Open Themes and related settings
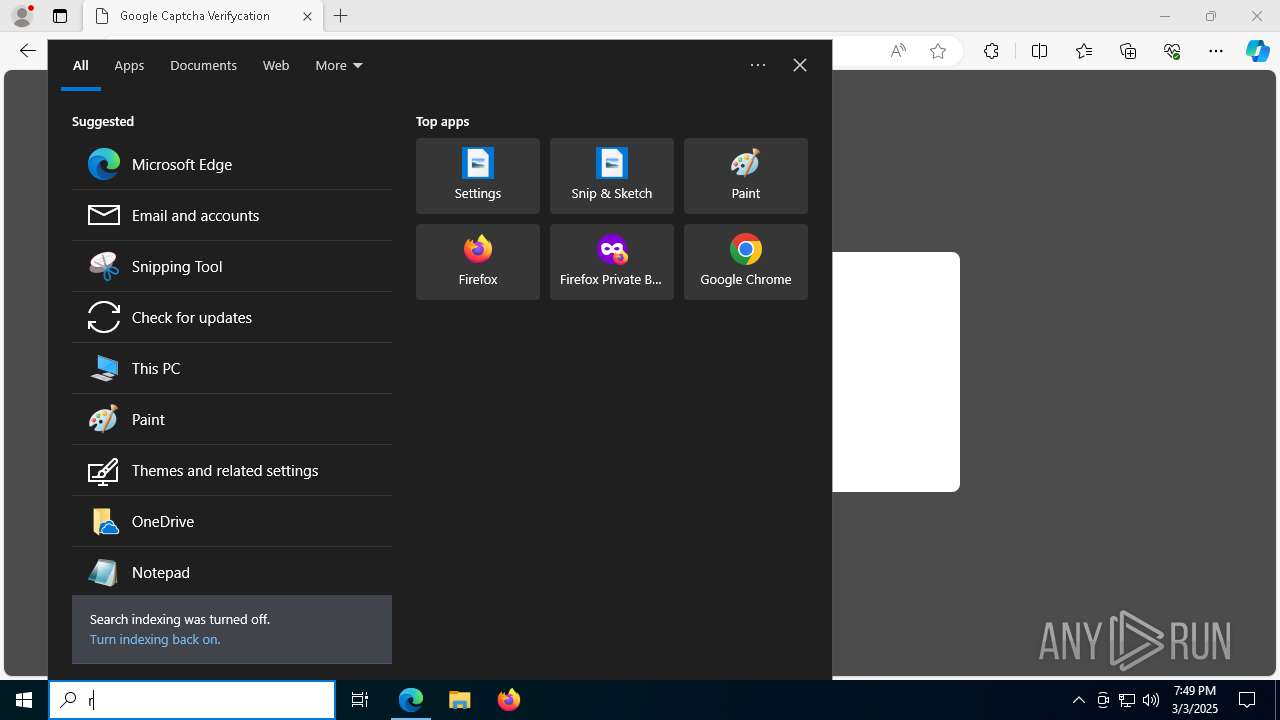Image resolution: width=1280 pixels, height=720 pixels. pyautogui.click(x=231, y=470)
